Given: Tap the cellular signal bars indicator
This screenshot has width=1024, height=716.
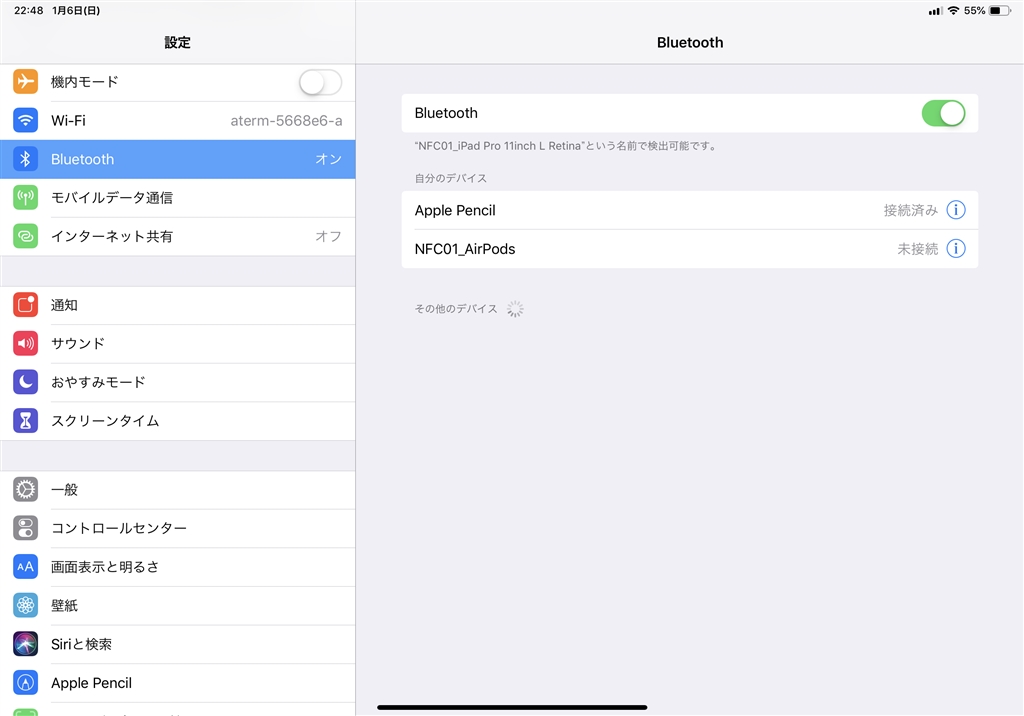Looking at the screenshot, I should click(935, 11).
